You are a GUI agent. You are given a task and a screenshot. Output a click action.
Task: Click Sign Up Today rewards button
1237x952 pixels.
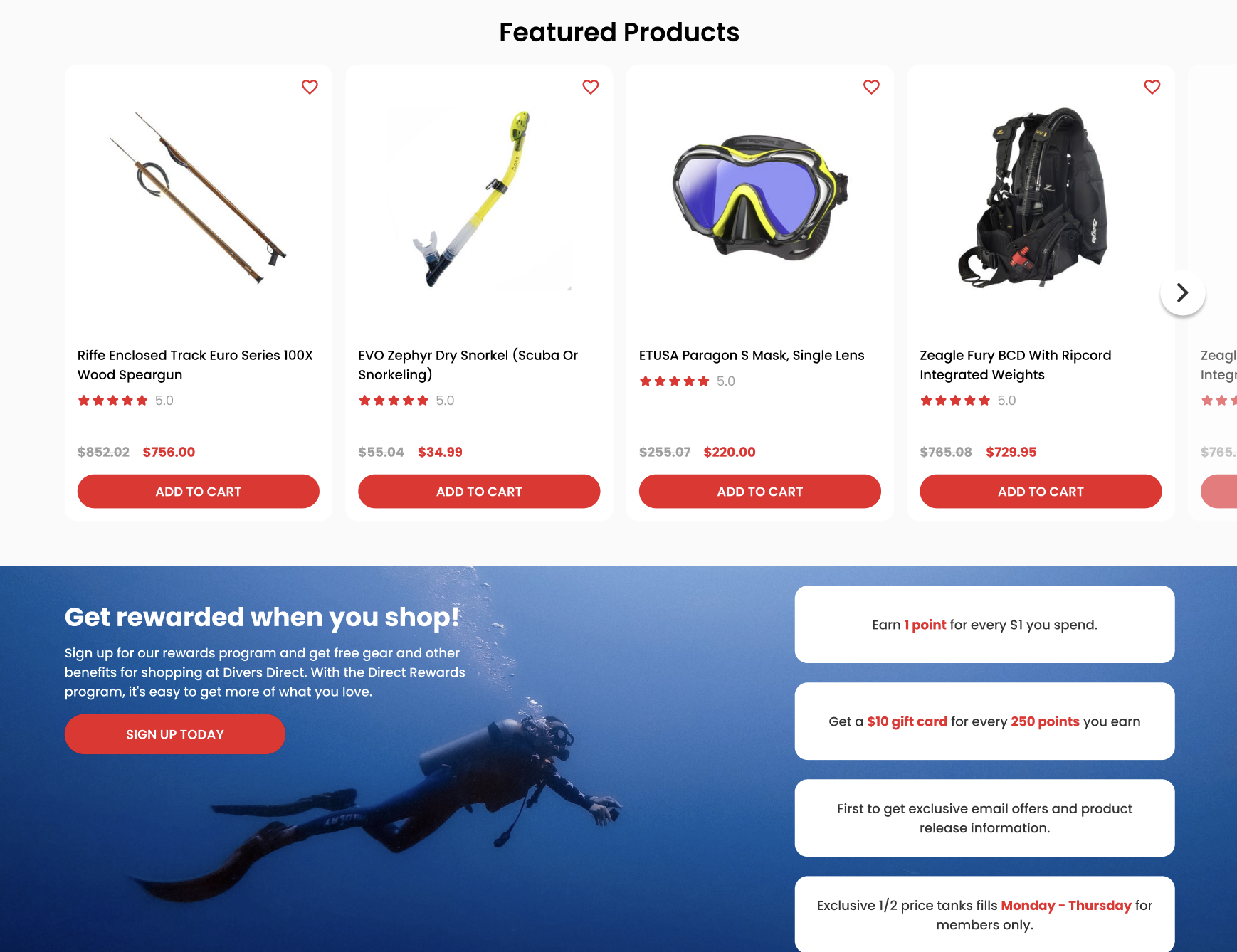[x=175, y=734]
